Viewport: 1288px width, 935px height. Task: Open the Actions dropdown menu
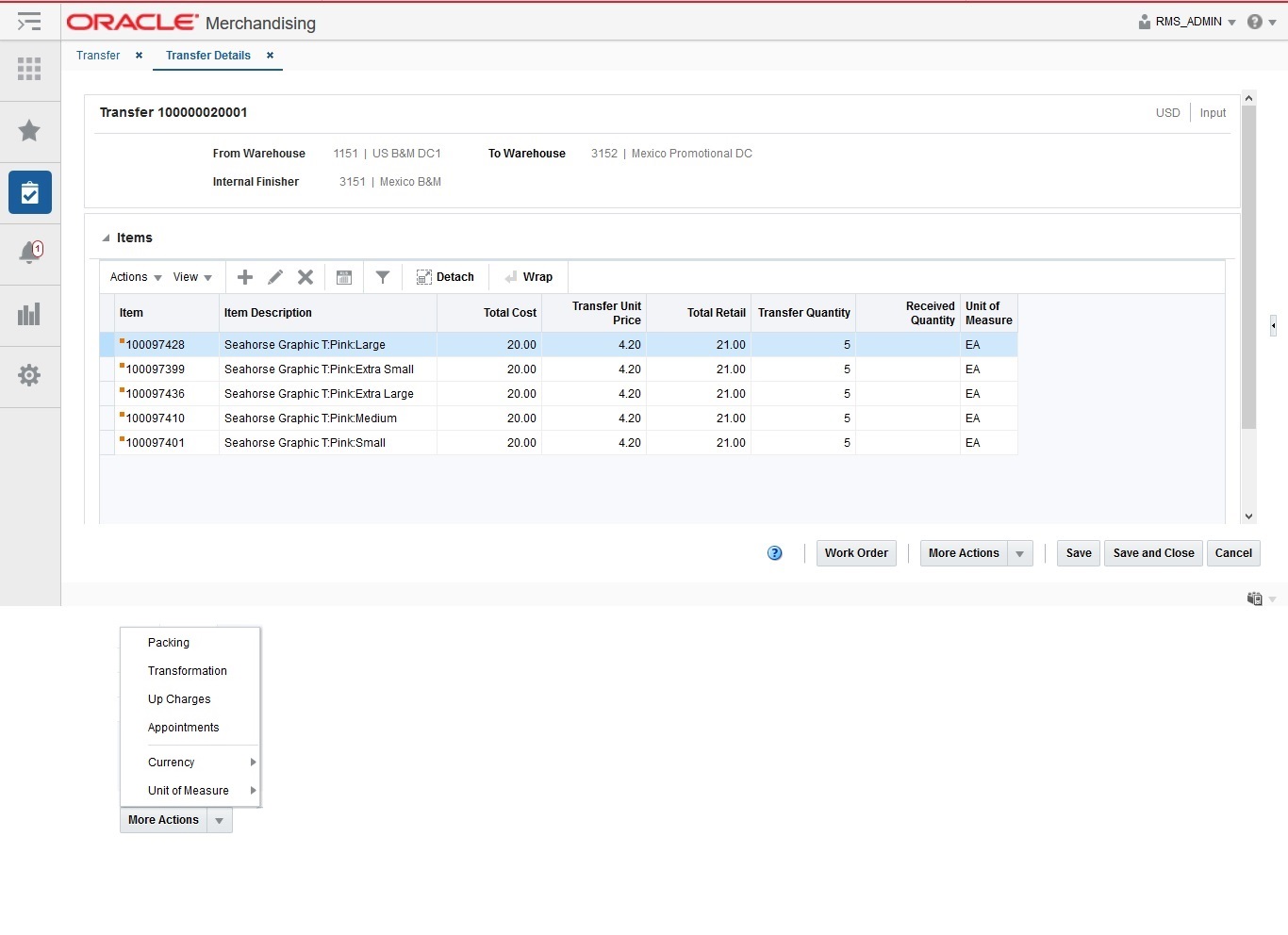[x=136, y=277]
